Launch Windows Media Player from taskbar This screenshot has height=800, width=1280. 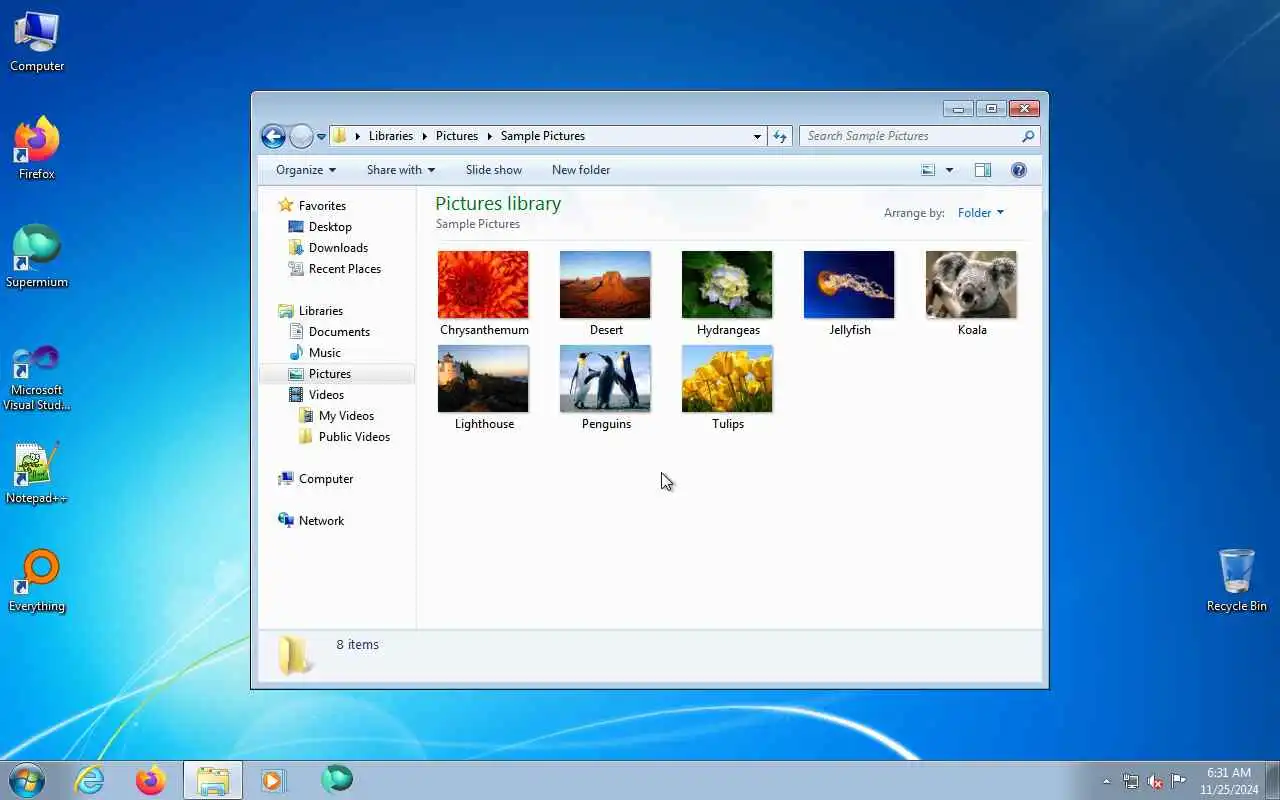click(x=273, y=780)
